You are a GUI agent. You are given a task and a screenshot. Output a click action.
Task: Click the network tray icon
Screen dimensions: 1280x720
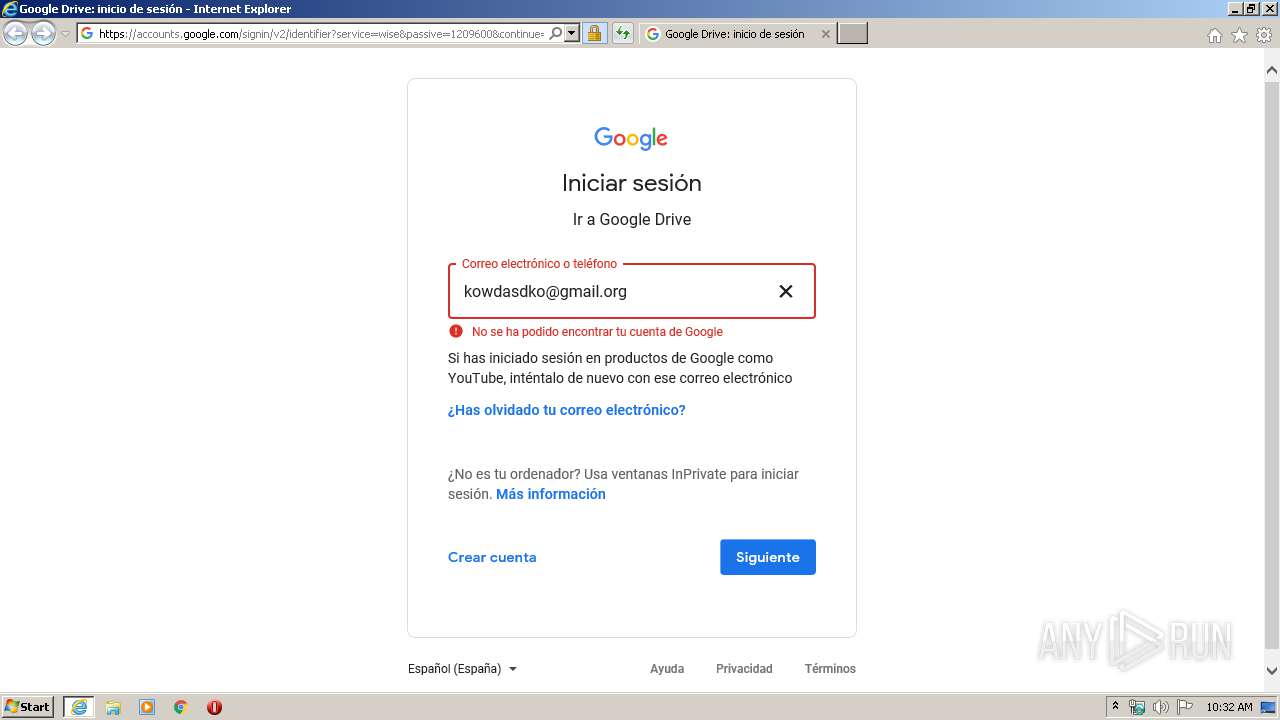[1137, 707]
